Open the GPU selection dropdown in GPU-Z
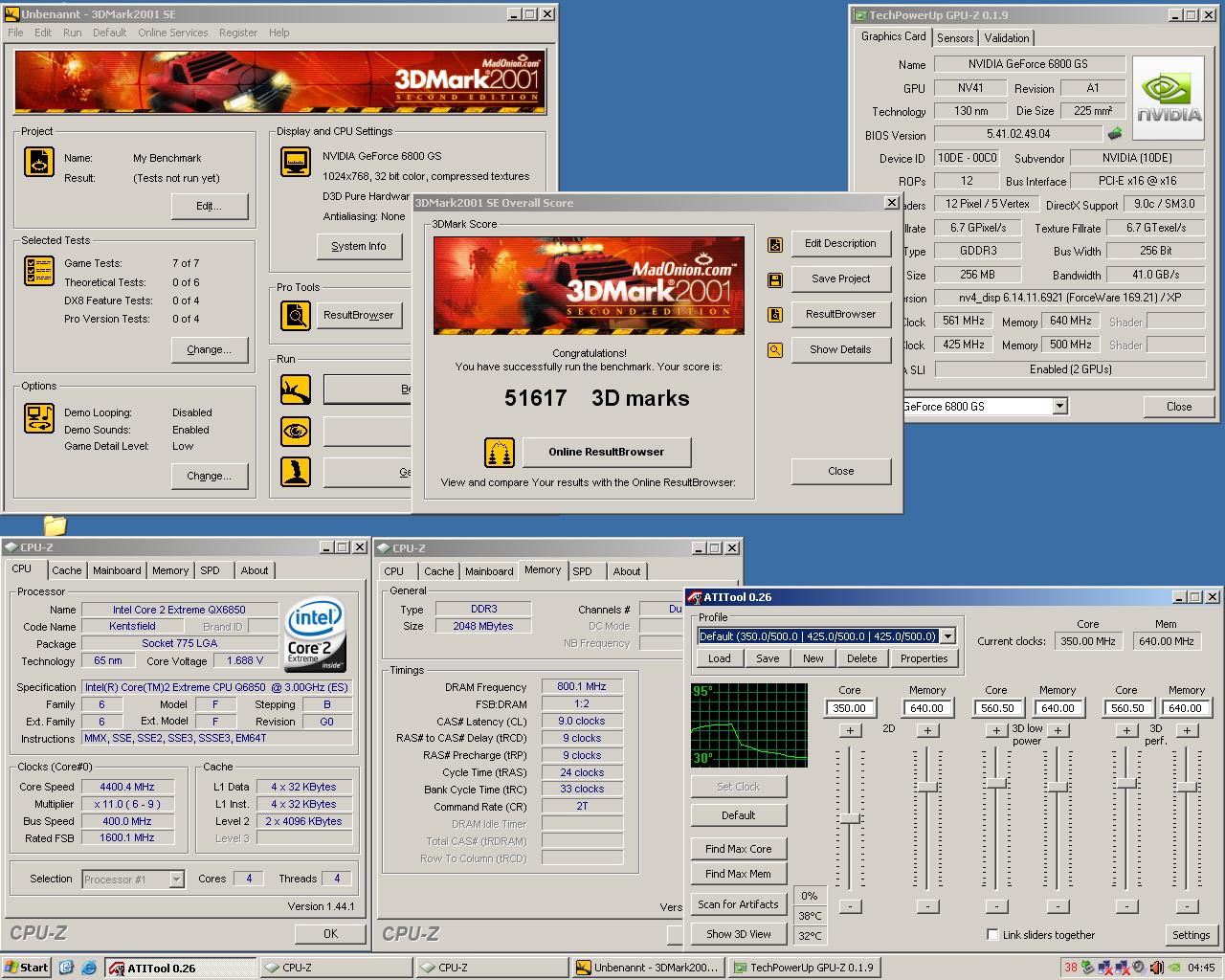Viewport: 1225px width, 980px height. 1059,407
